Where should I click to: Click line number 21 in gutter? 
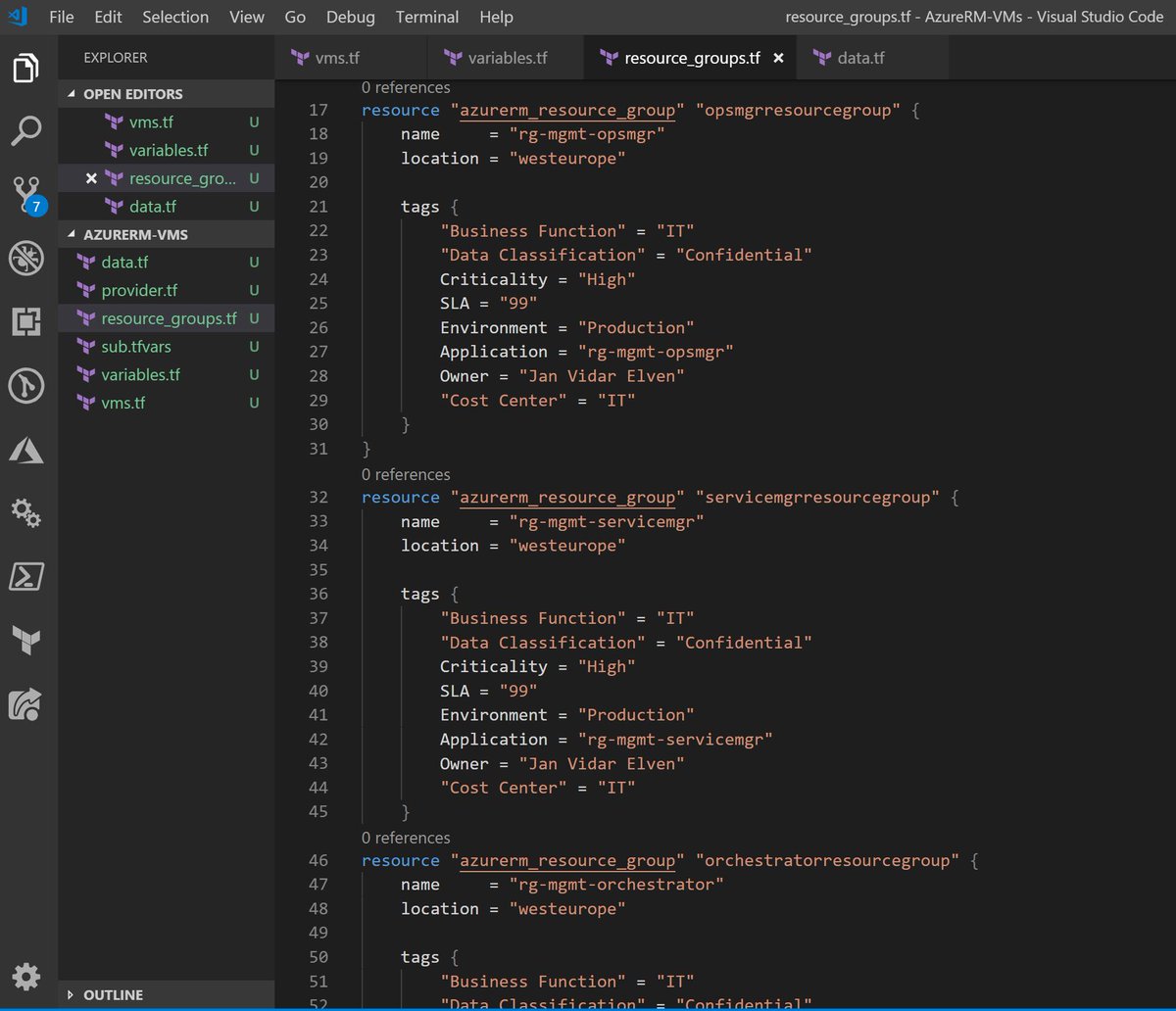click(318, 207)
